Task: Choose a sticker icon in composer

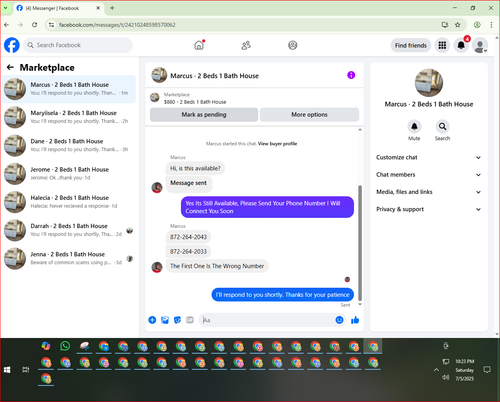Action: tap(177, 320)
